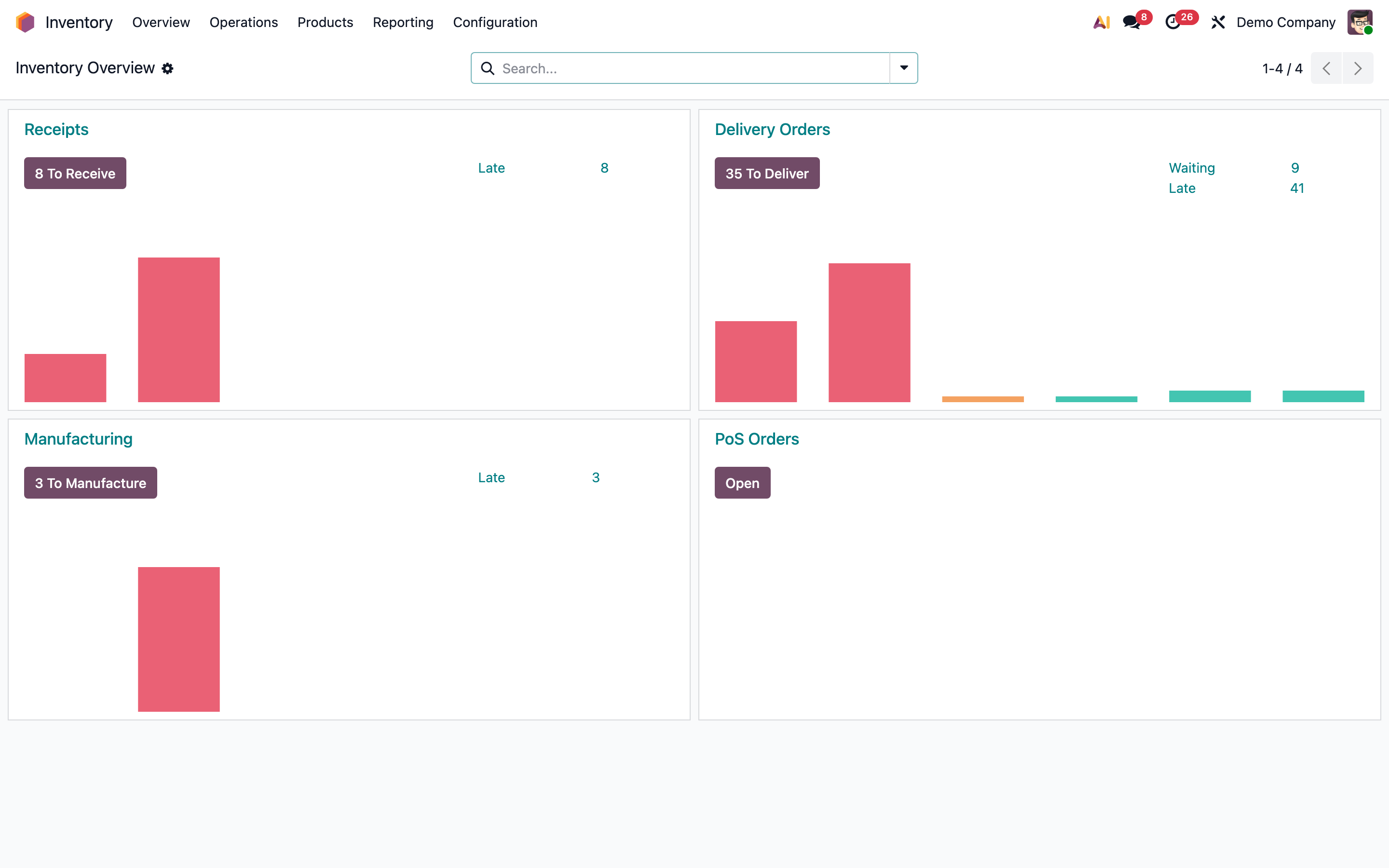Open the AI assistant icon

(1102, 22)
